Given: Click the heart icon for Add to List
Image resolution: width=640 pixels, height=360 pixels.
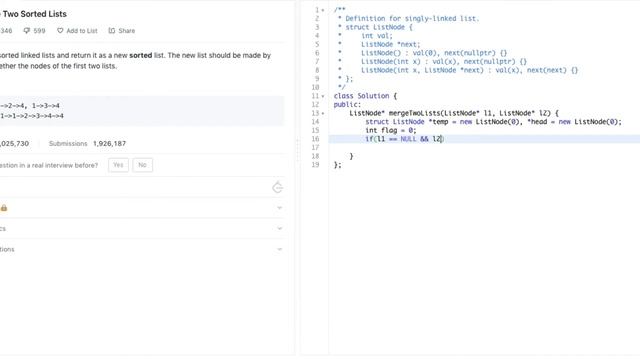Looking at the screenshot, I should click(x=60, y=31).
